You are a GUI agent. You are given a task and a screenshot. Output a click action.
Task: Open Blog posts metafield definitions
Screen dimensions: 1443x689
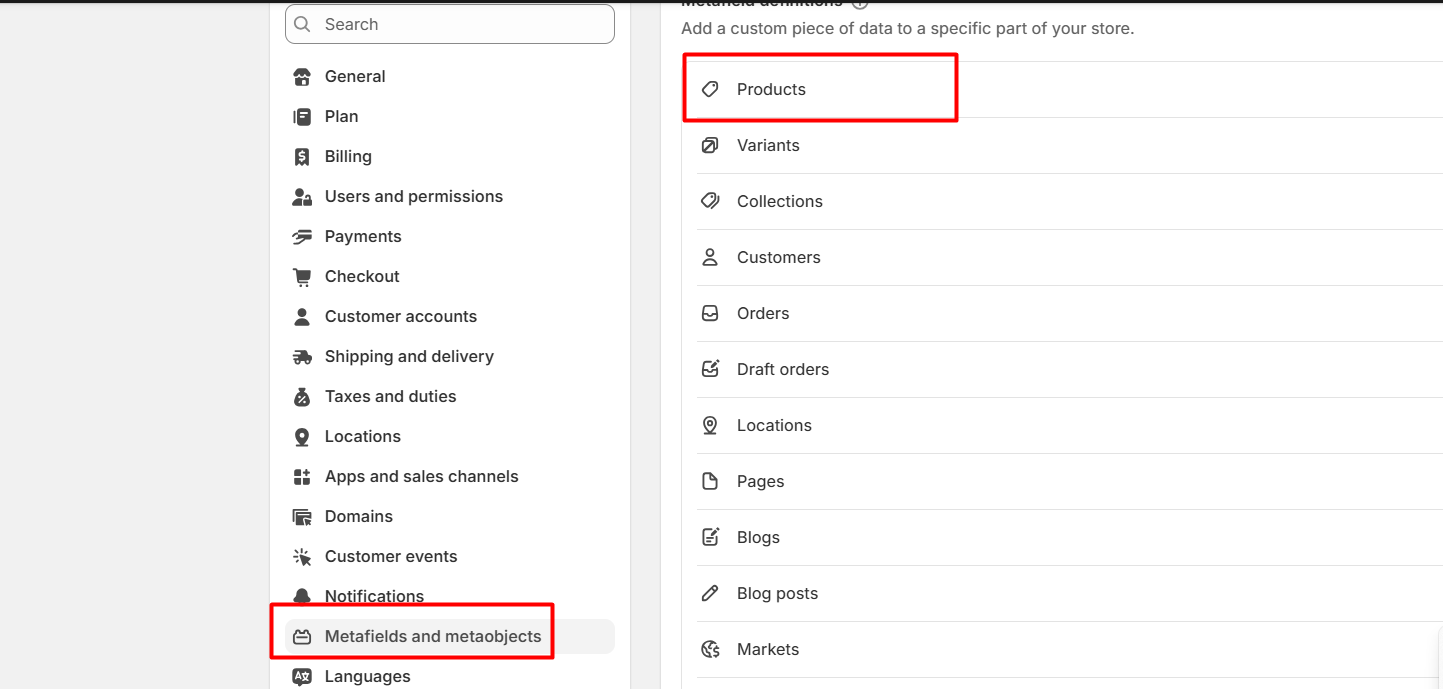point(777,594)
